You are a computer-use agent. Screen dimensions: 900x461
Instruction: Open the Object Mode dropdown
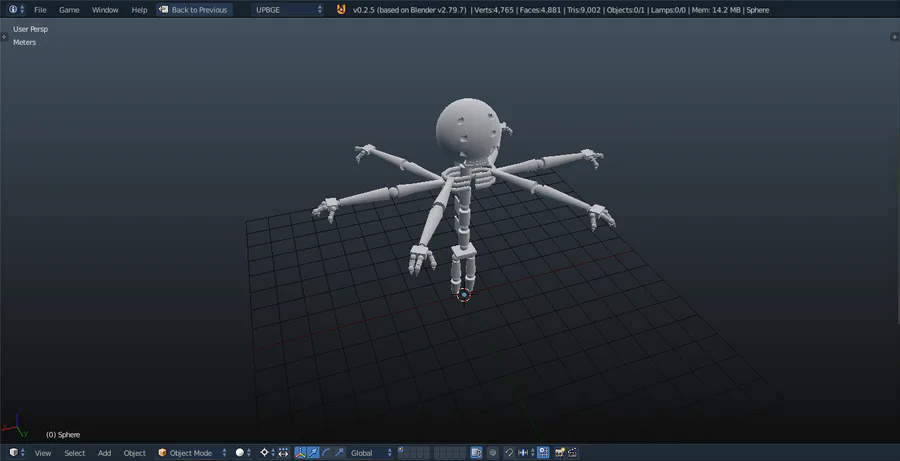[x=192, y=453]
